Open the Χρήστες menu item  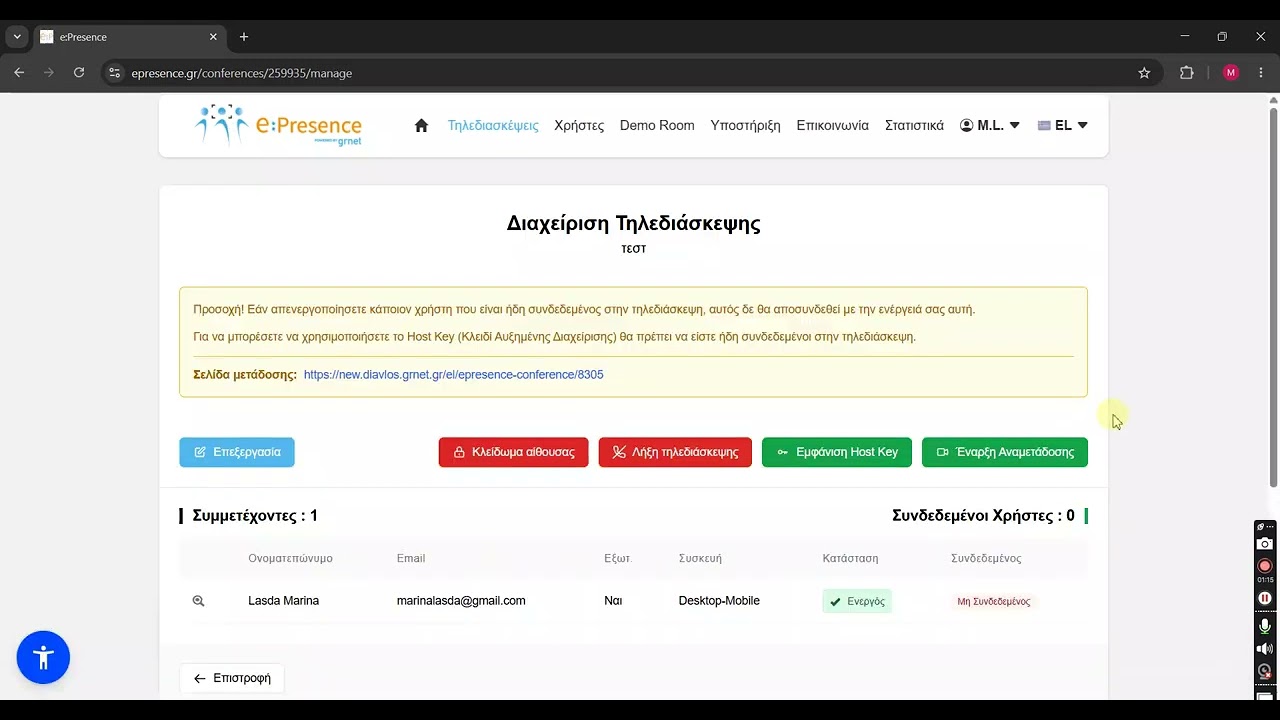pos(579,125)
